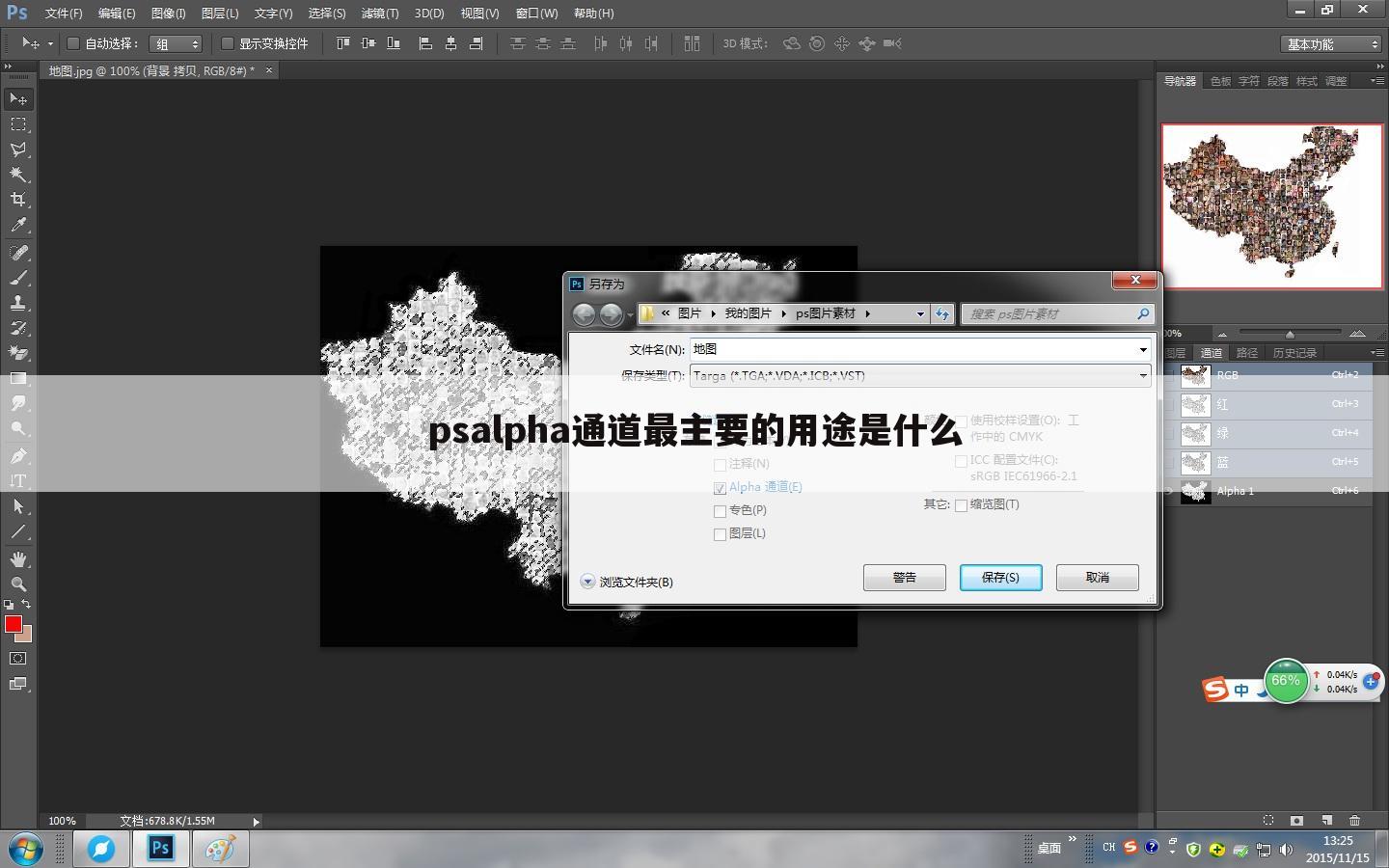The image size is (1389, 868).
Task: Go back in Save As dialog
Action: coord(584,314)
